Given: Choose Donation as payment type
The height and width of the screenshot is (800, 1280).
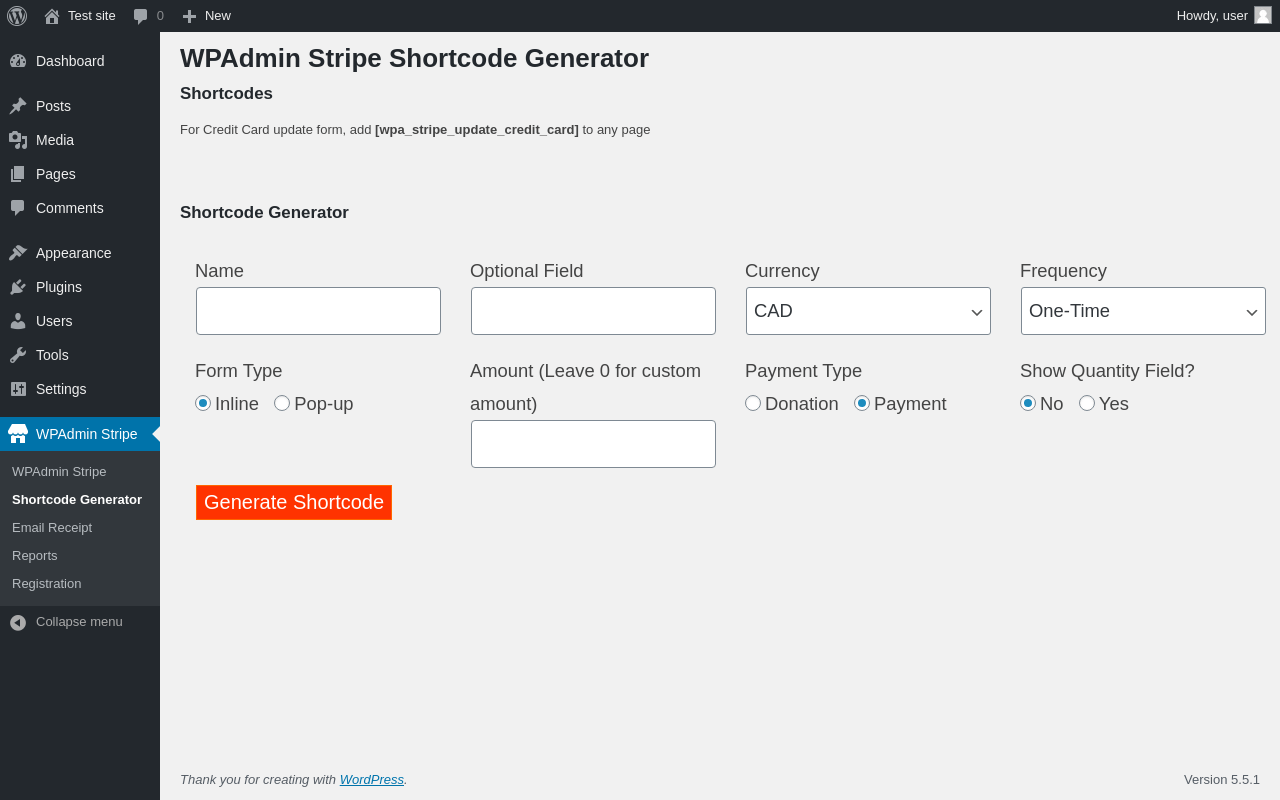Looking at the screenshot, I should click(753, 403).
